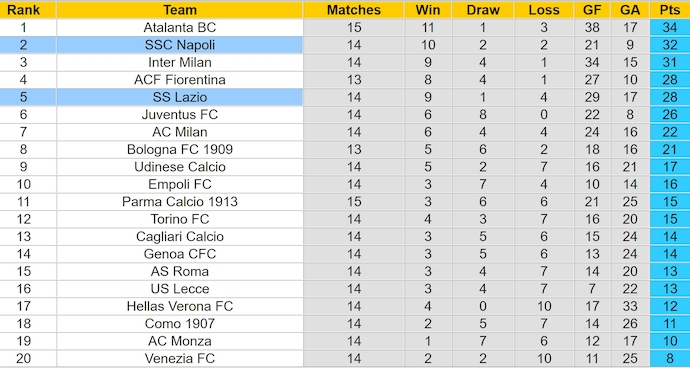Screen dimensions: 690x368
Task: Click Atalanta BC's 34 points cell
Action: pyautogui.click(x=670, y=27)
